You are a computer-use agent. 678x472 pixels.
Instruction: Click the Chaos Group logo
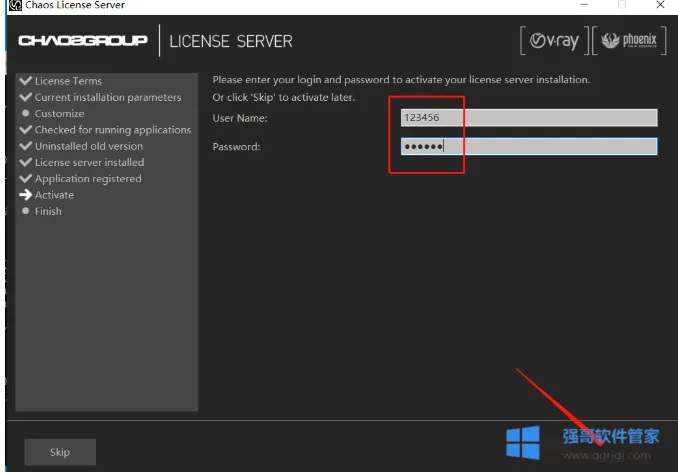[x=83, y=41]
